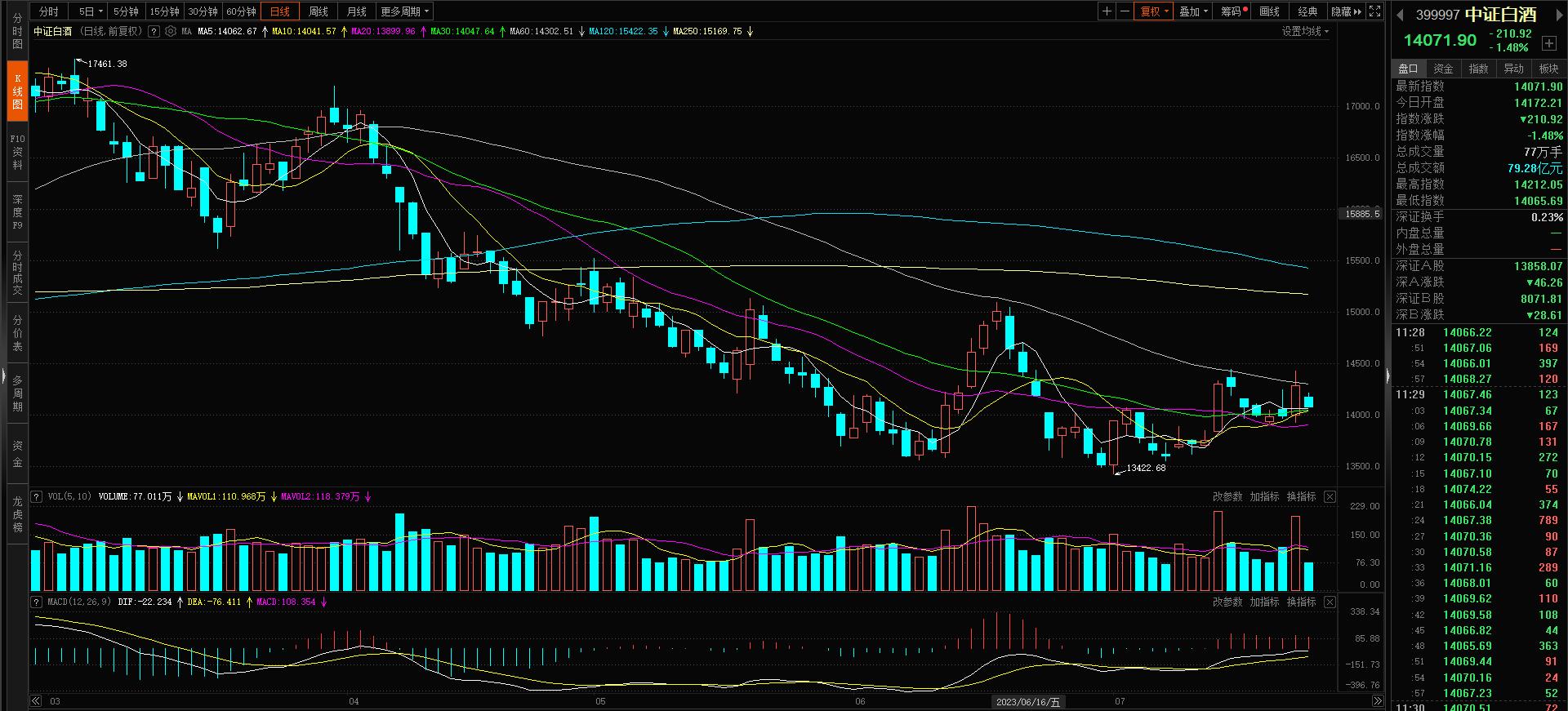Click 换指标 on the MACD panel
Viewport: 1568px width, 711px height.
[x=1301, y=602]
